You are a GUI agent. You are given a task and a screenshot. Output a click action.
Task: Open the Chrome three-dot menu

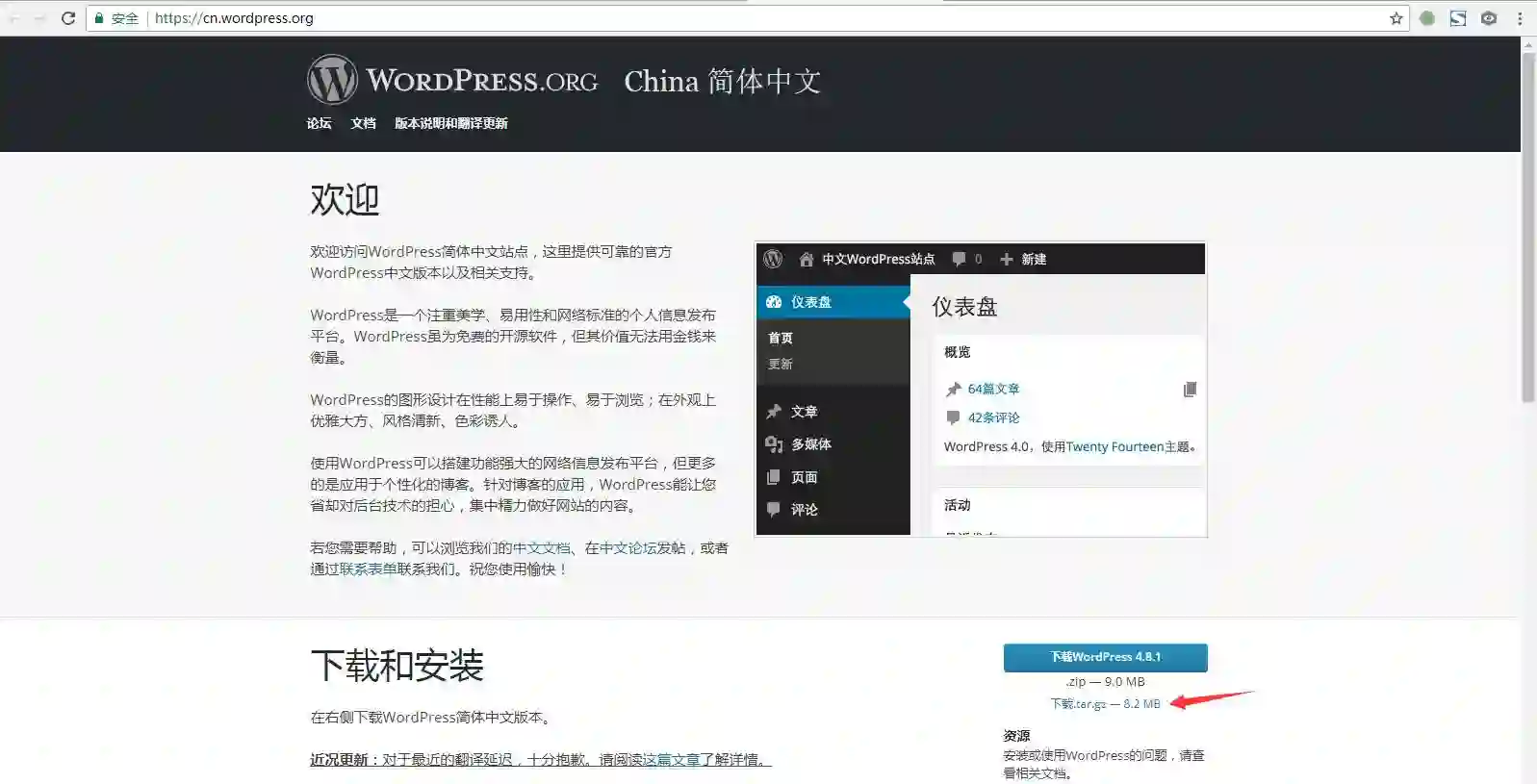[1520, 18]
